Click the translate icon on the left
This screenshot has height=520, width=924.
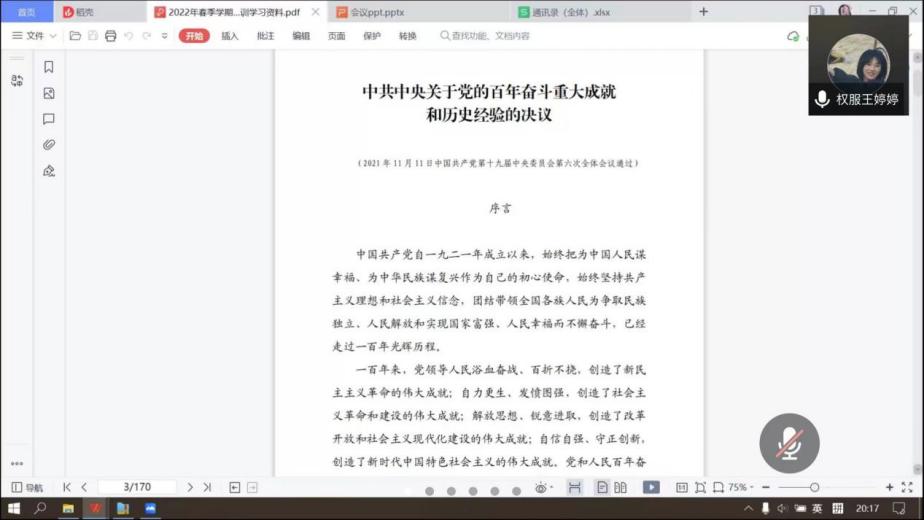17,81
